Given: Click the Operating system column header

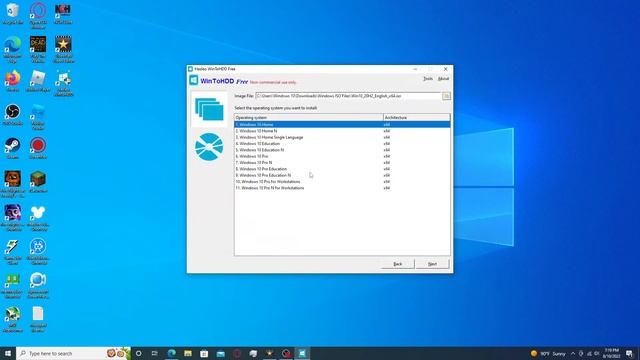Looking at the screenshot, I should [x=309, y=118].
